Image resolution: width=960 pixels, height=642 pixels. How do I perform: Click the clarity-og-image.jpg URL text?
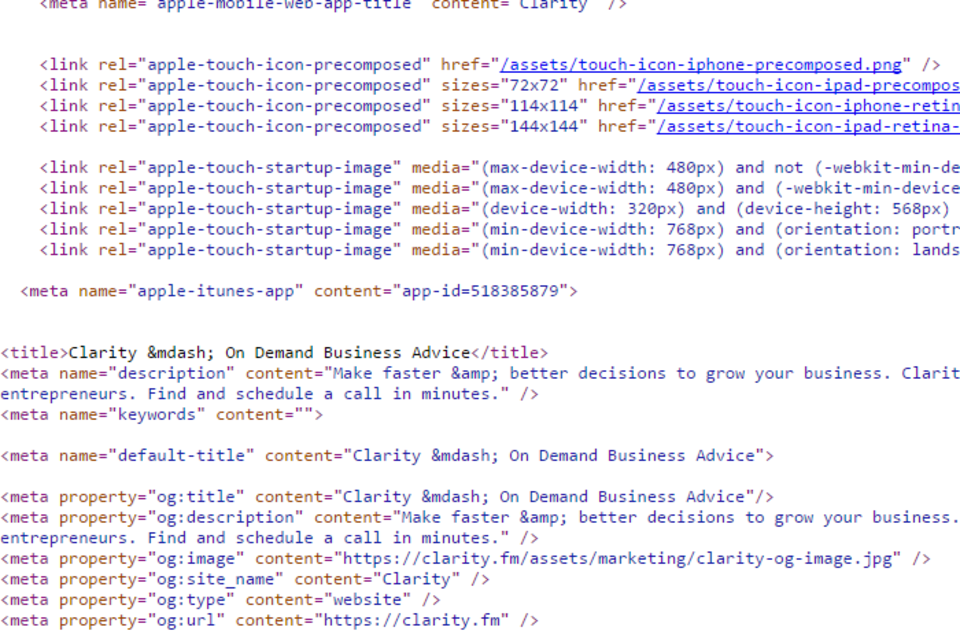point(617,559)
